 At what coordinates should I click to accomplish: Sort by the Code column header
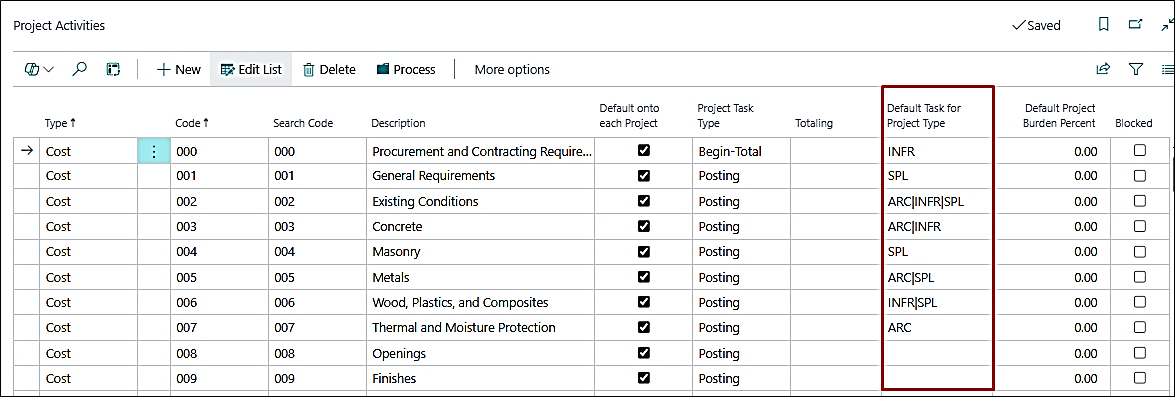click(192, 123)
